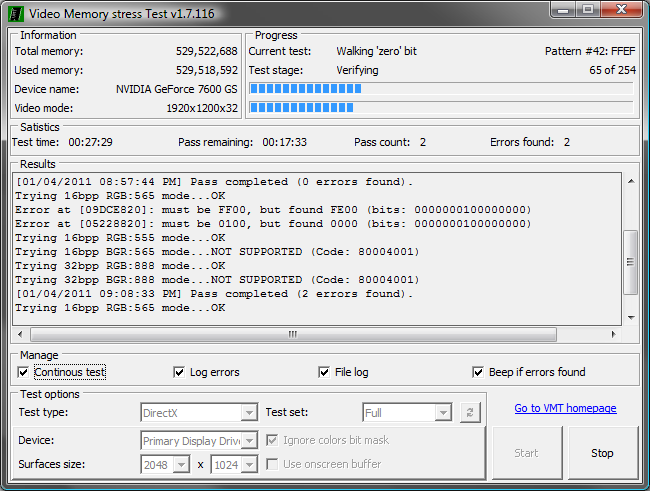The image size is (650, 491).
Task: Open the surface width 2048 dropdown
Action: click(181, 464)
